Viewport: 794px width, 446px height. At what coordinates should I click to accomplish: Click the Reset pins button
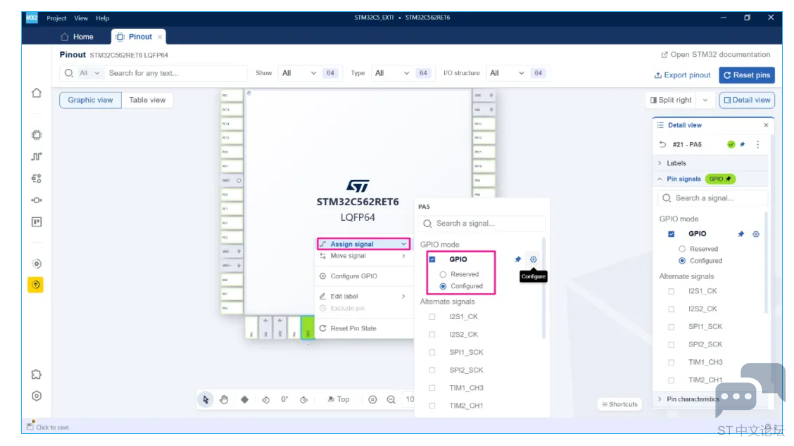click(746, 75)
